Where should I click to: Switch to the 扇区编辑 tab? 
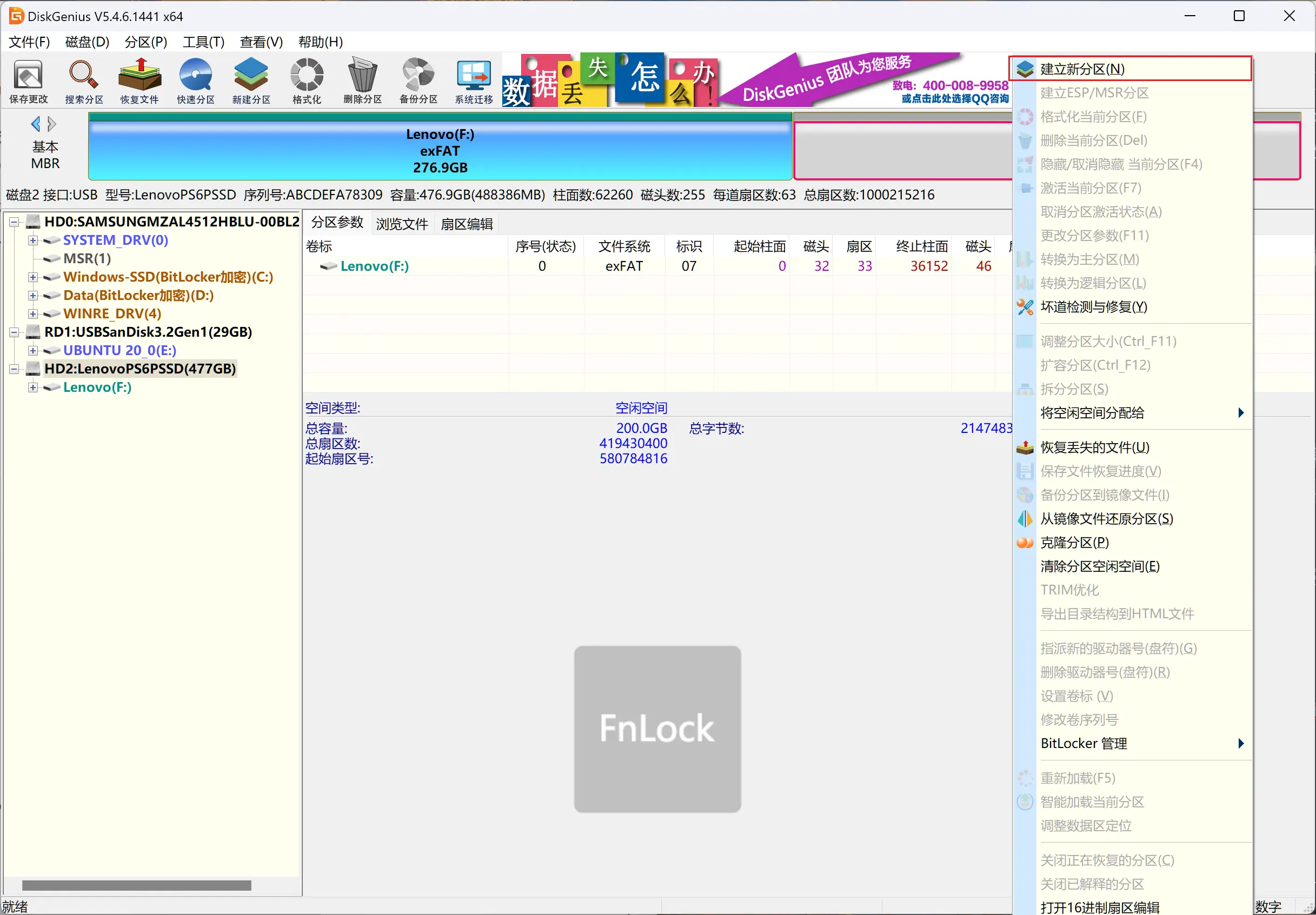467,224
